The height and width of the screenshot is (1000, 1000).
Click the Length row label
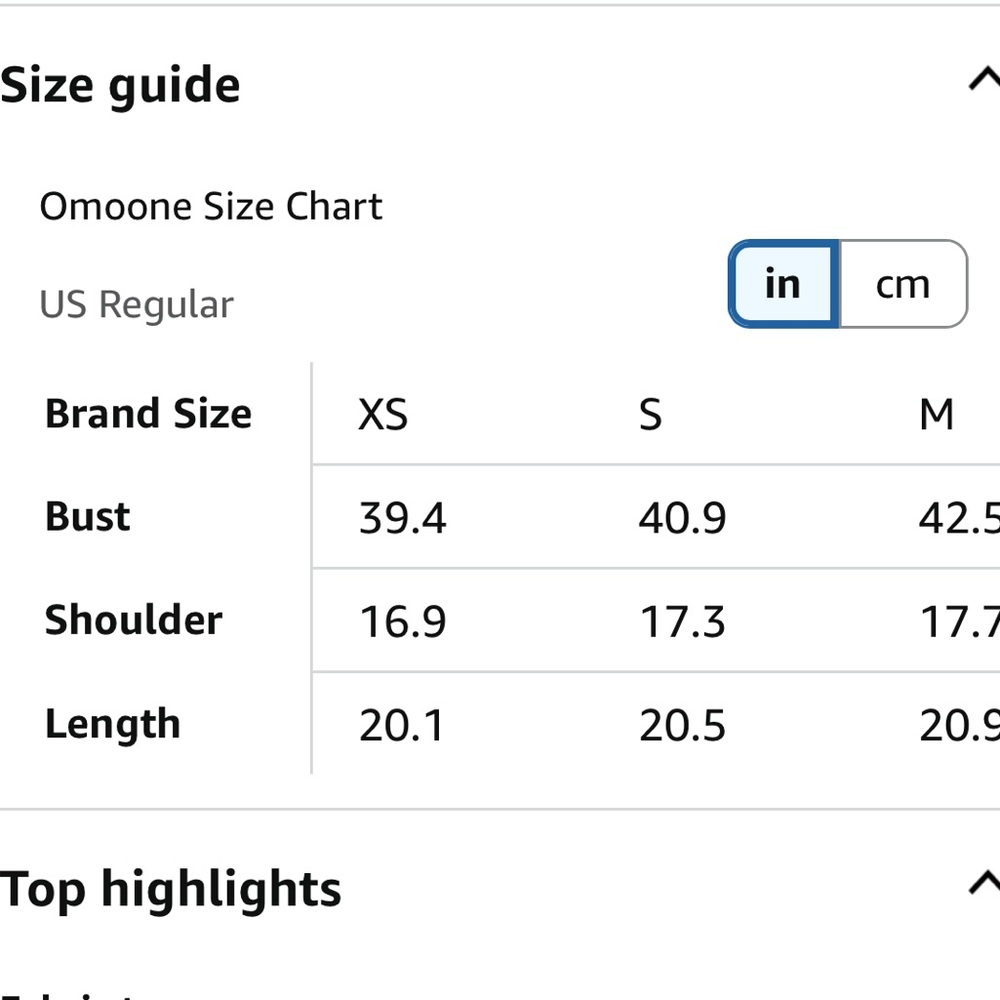click(x=112, y=724)
